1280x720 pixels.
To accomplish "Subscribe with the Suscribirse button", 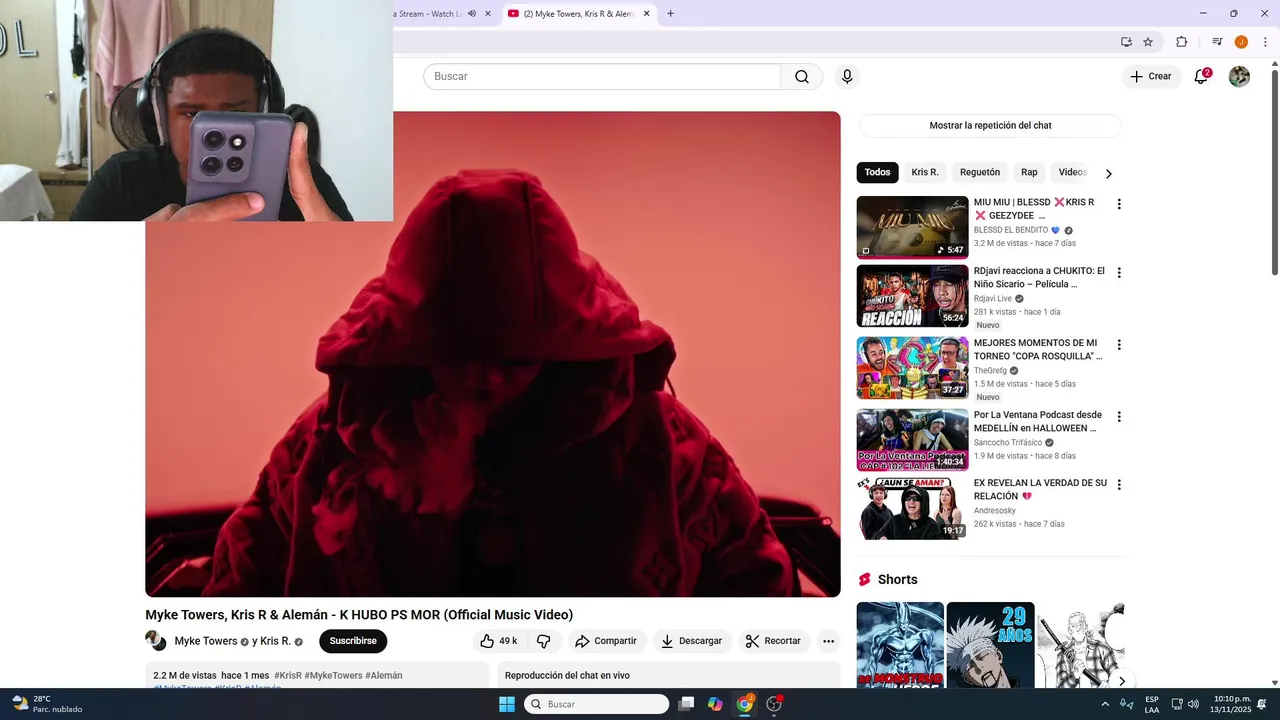I will (x=353, y=641).
